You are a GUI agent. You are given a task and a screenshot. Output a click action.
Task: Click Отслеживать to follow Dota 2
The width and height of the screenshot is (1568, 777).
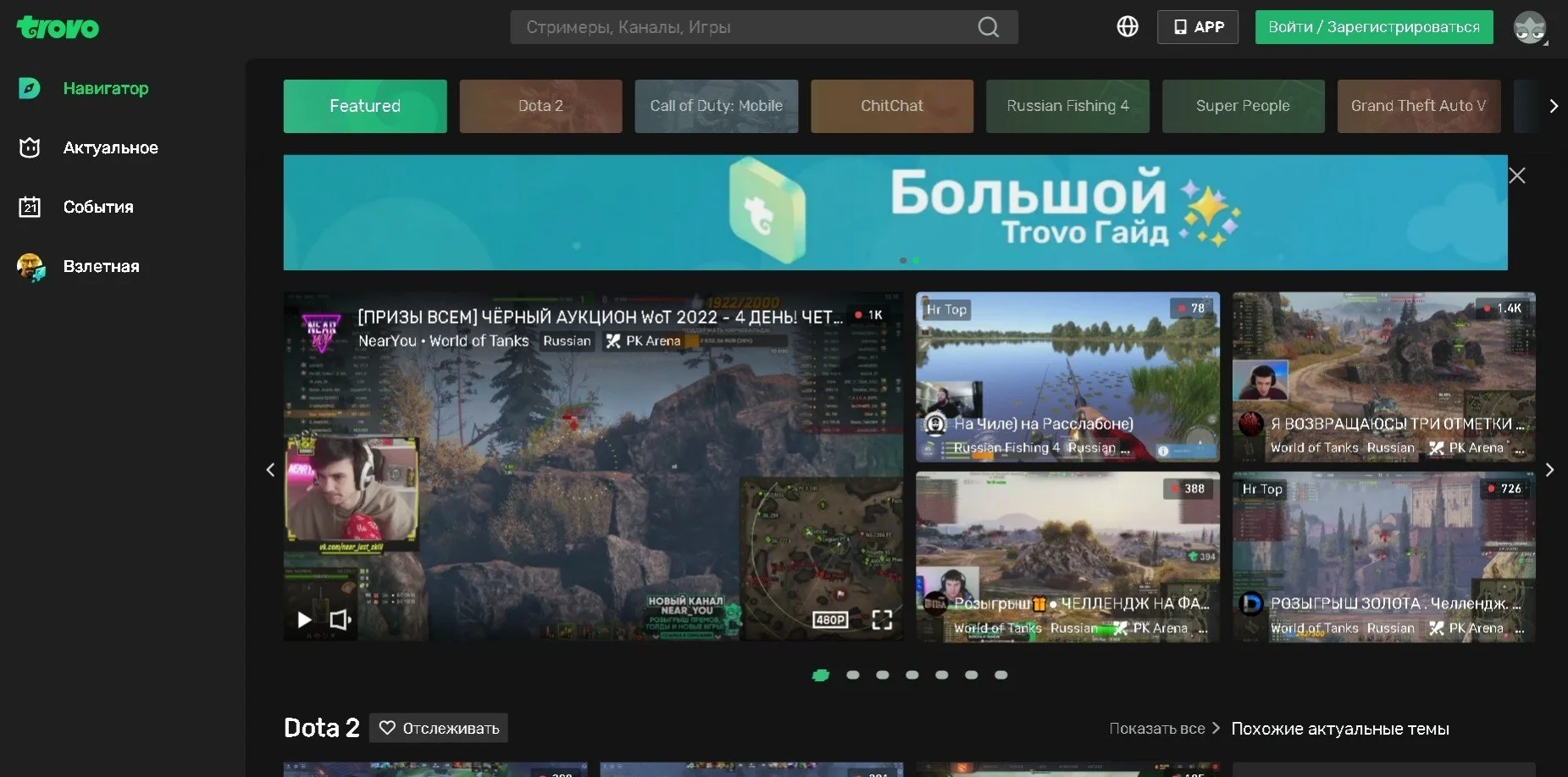coord(439,728)
